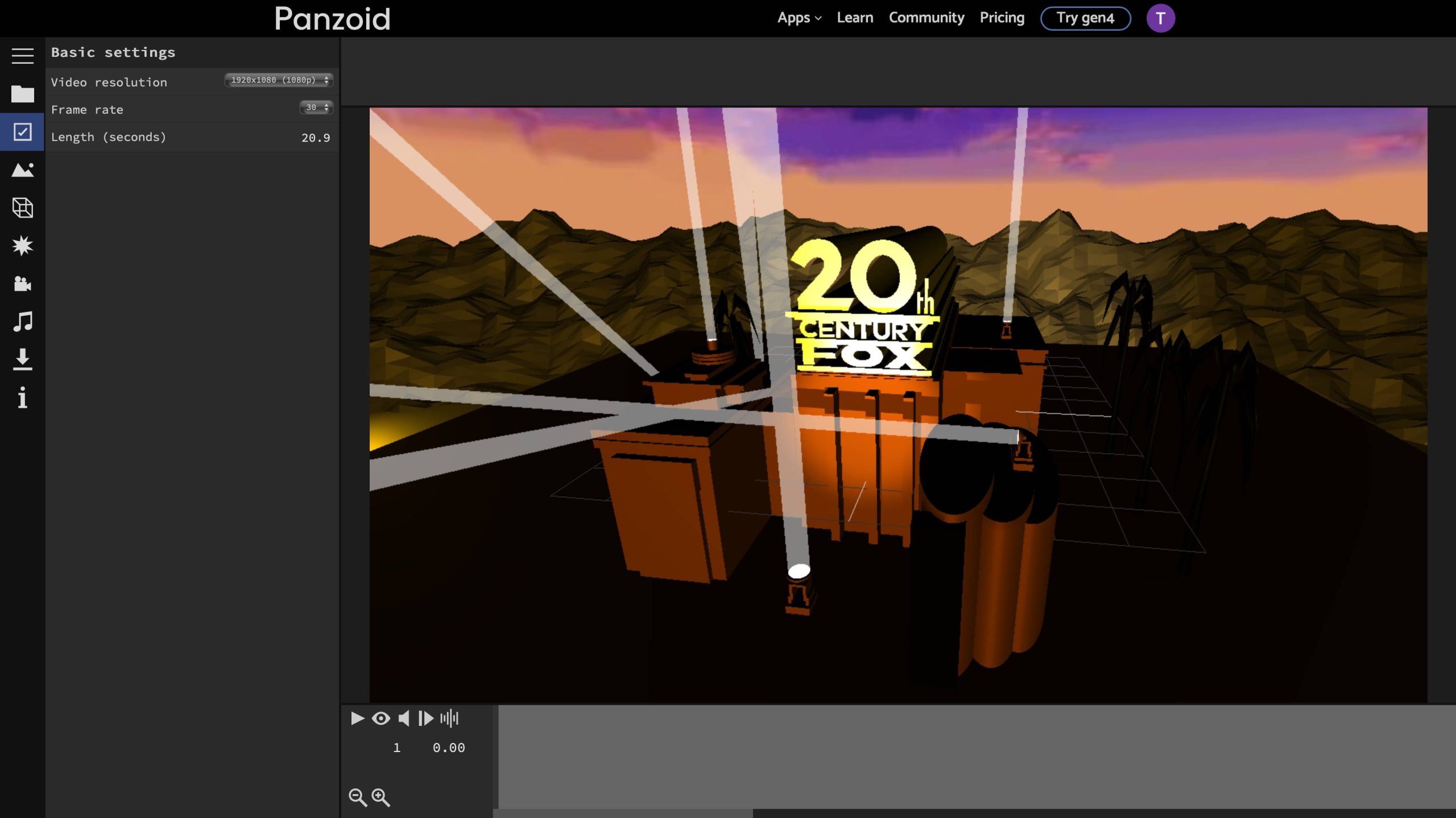
Task: Open the 3D cube objects icon
Action: coord(22,208)
